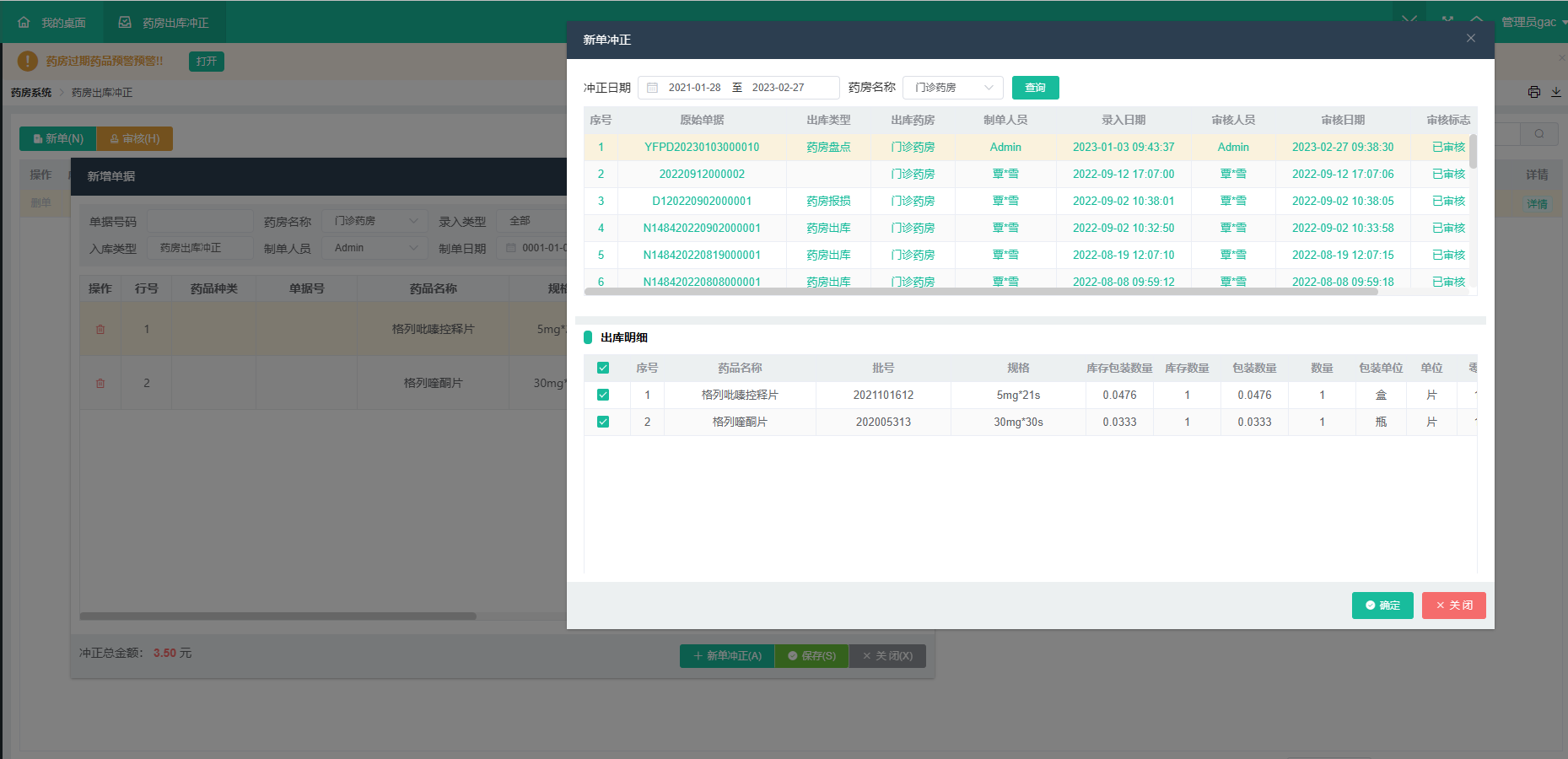1568x759 pixels.
Task: Click the 录入日期 column header
Action: (x=1123, y=120)
